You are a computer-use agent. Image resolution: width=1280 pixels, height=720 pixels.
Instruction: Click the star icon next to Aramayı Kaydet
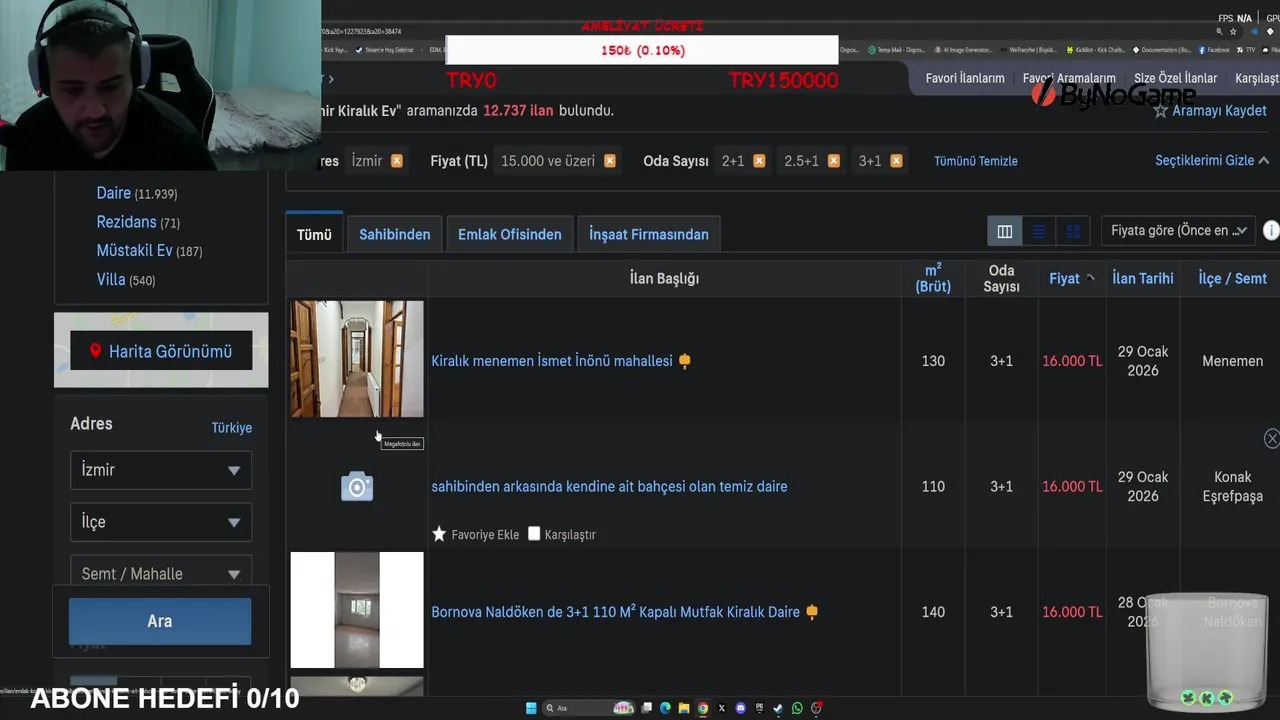click(1161, 111)
